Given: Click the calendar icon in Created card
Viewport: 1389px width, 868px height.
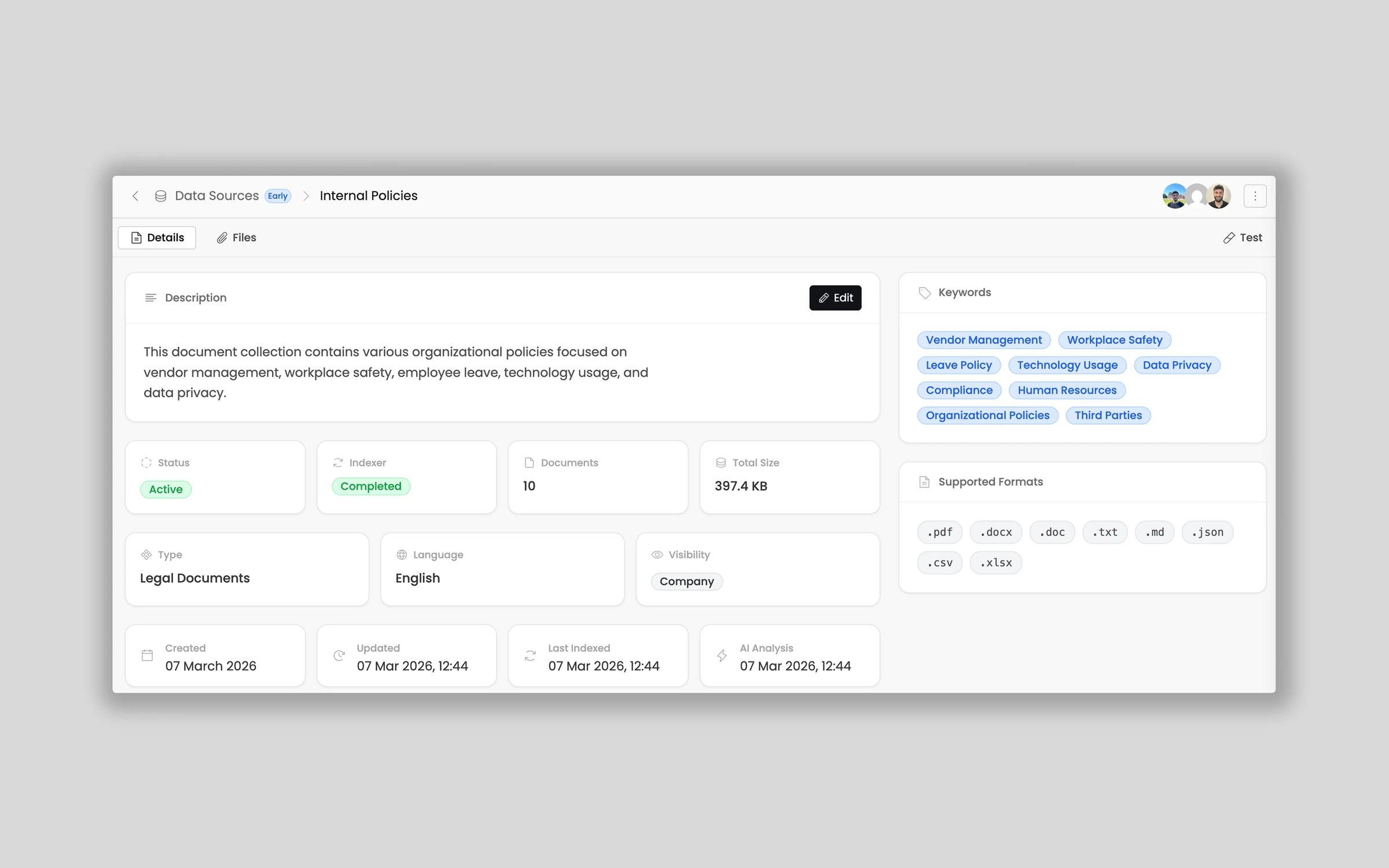Looking at the screenshot, I should 148,656.
